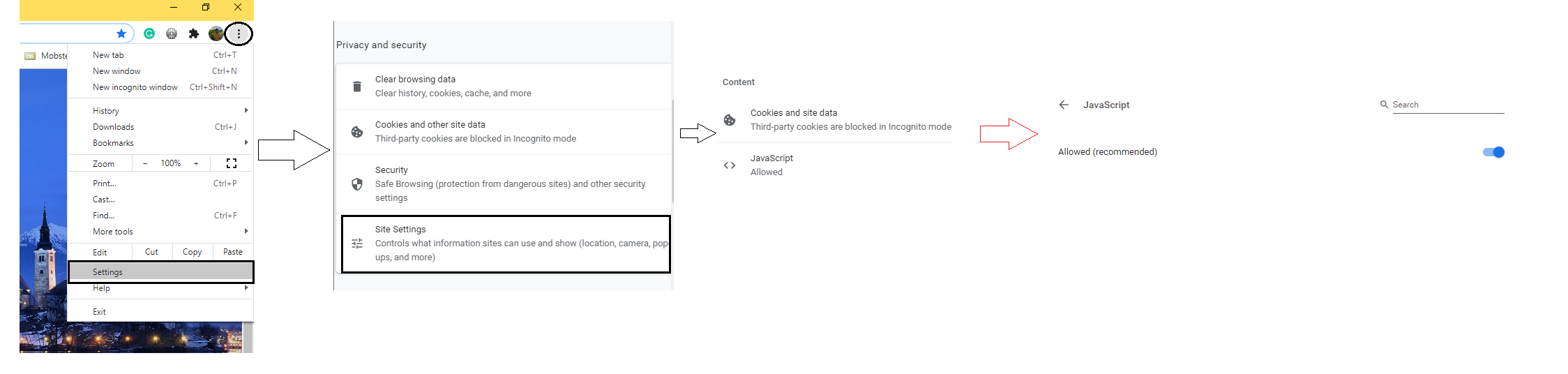Open Chrome three-dot menu
This screenshot has height=374, width=1568.
[239, 33]
